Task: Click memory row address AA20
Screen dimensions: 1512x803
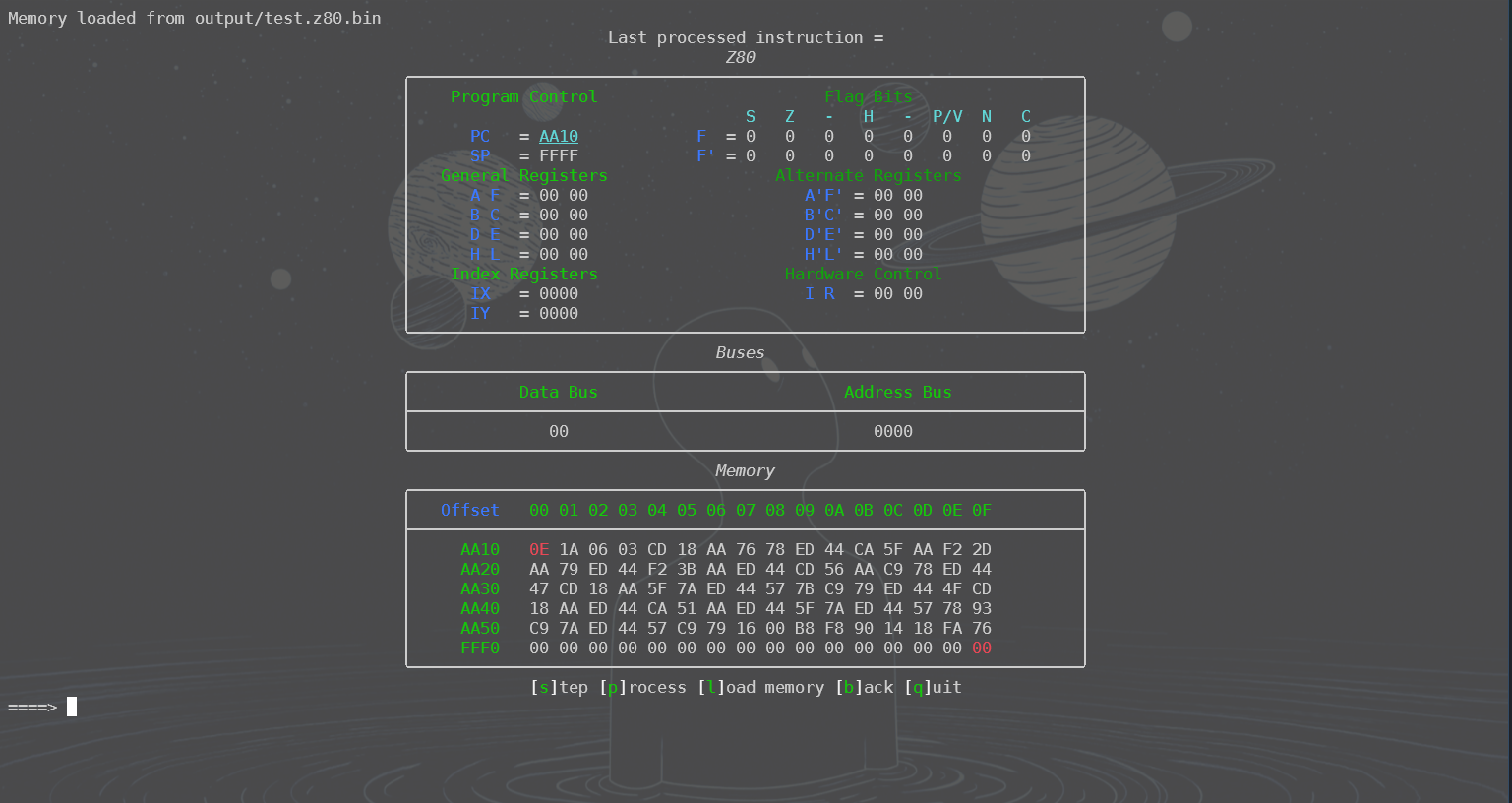Action: [480, 569]
